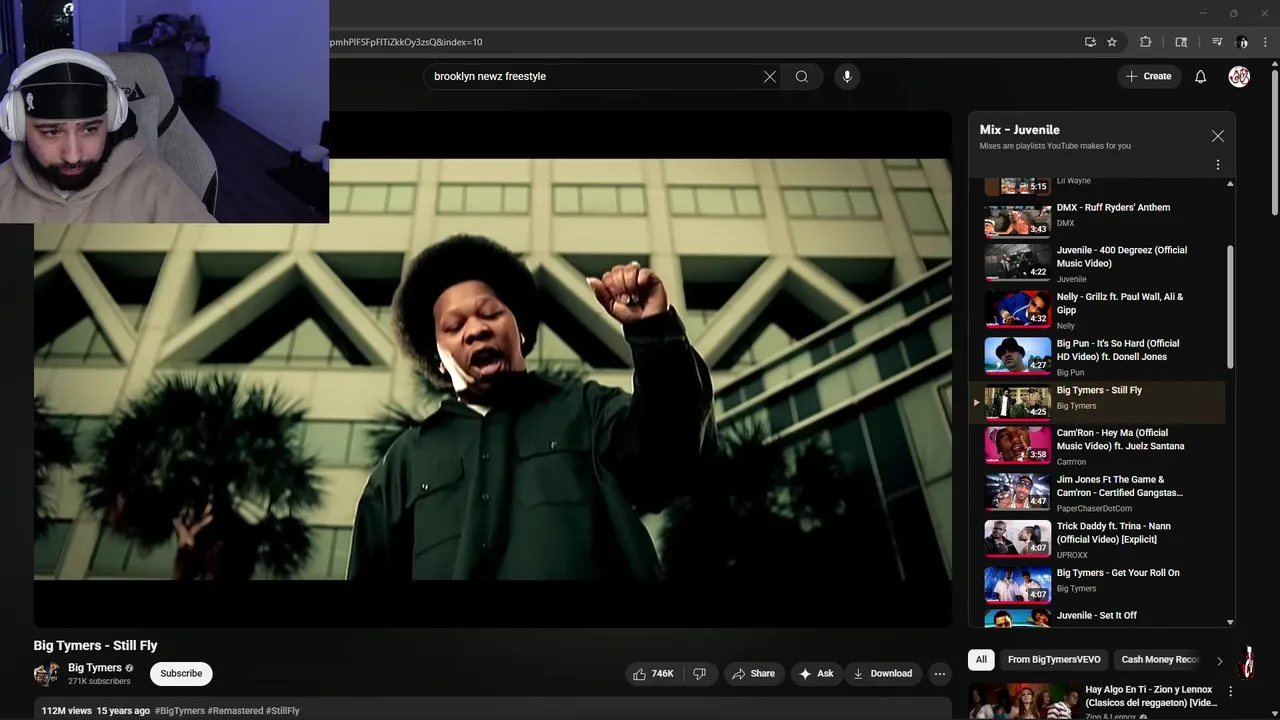The height and width of the screenshot is (720, 1280).
Task: Dislike the video with thumbs down
Action: pos(700,674)
